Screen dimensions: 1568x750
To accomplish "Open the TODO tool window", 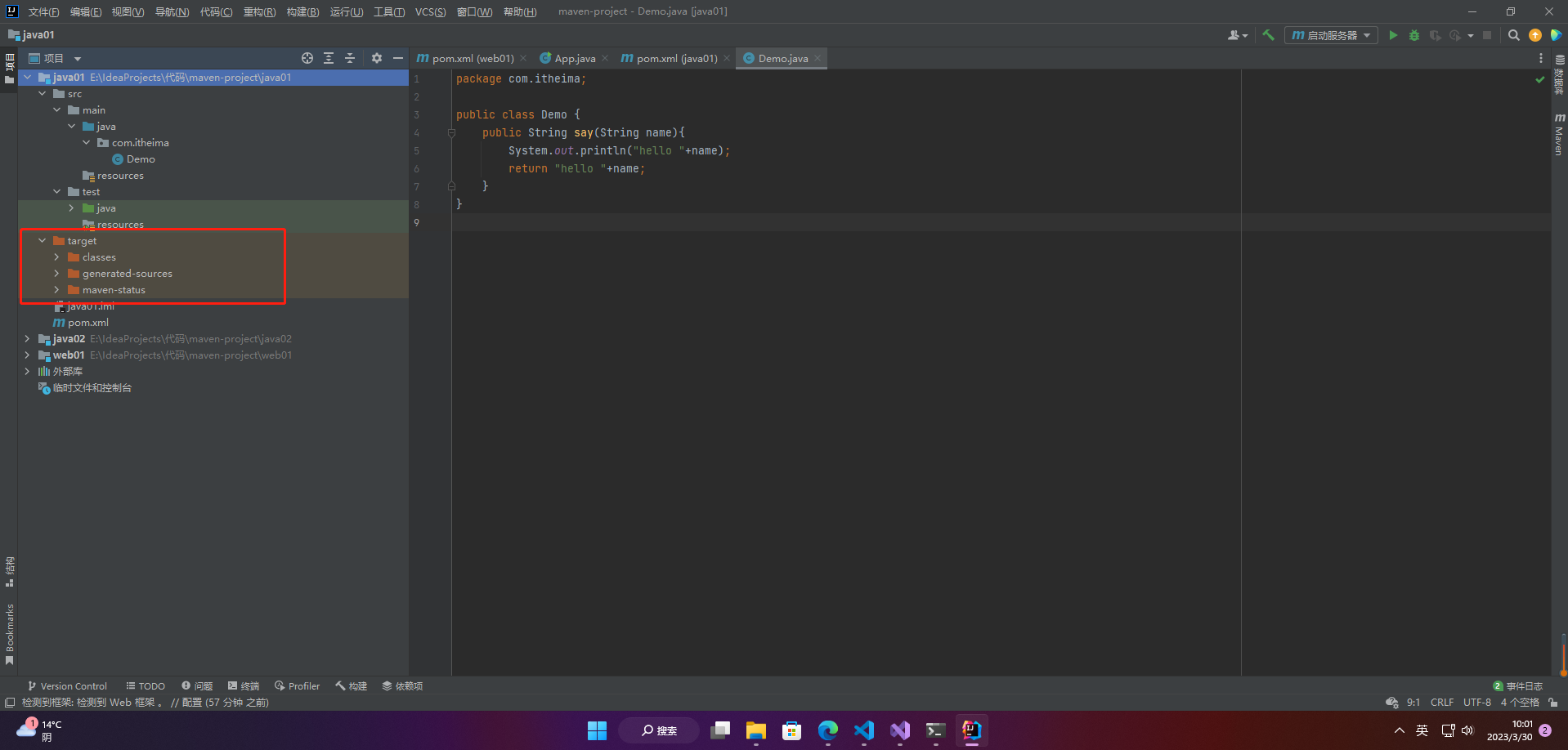I will [146, 686].
